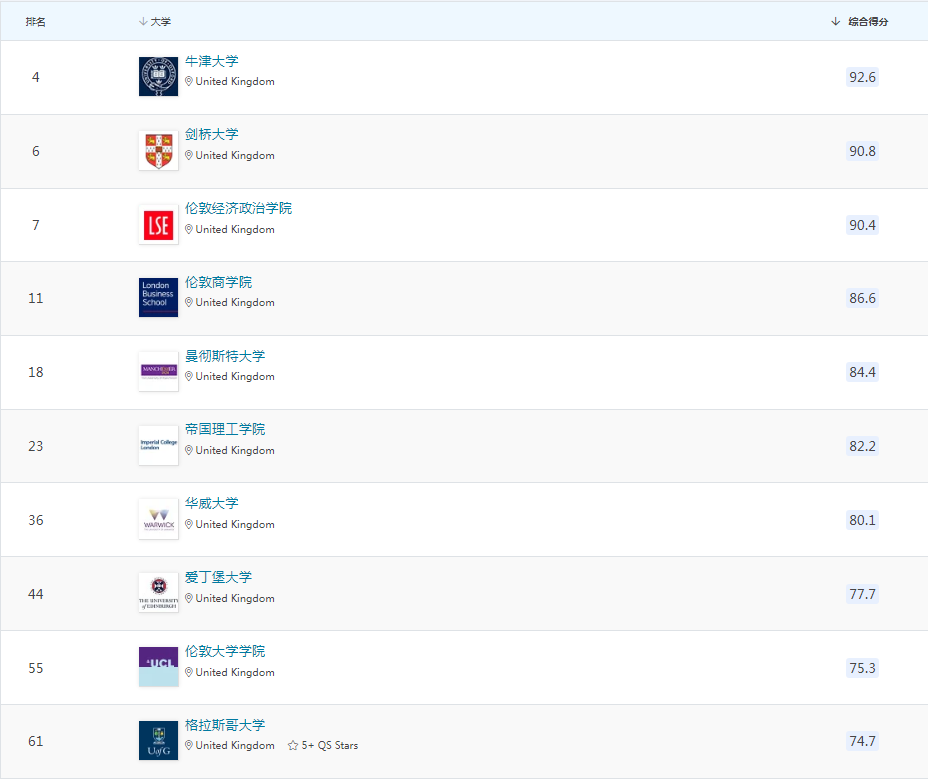Click the 排名 column header

(36, 22)
